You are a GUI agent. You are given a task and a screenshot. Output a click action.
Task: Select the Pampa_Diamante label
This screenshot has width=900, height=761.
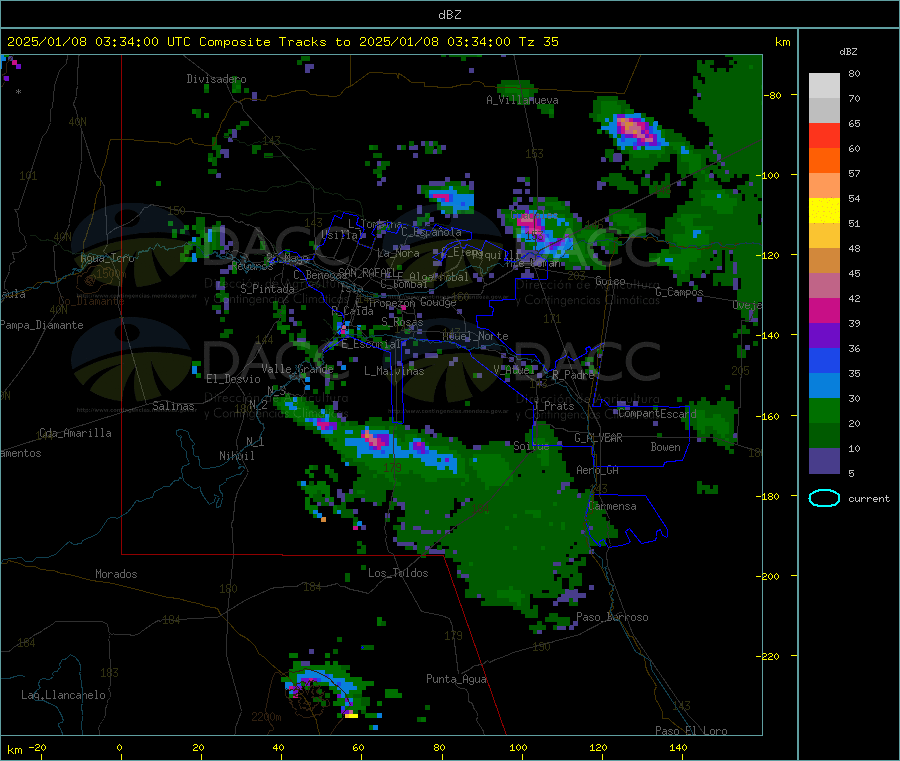[x=41, y=325]
